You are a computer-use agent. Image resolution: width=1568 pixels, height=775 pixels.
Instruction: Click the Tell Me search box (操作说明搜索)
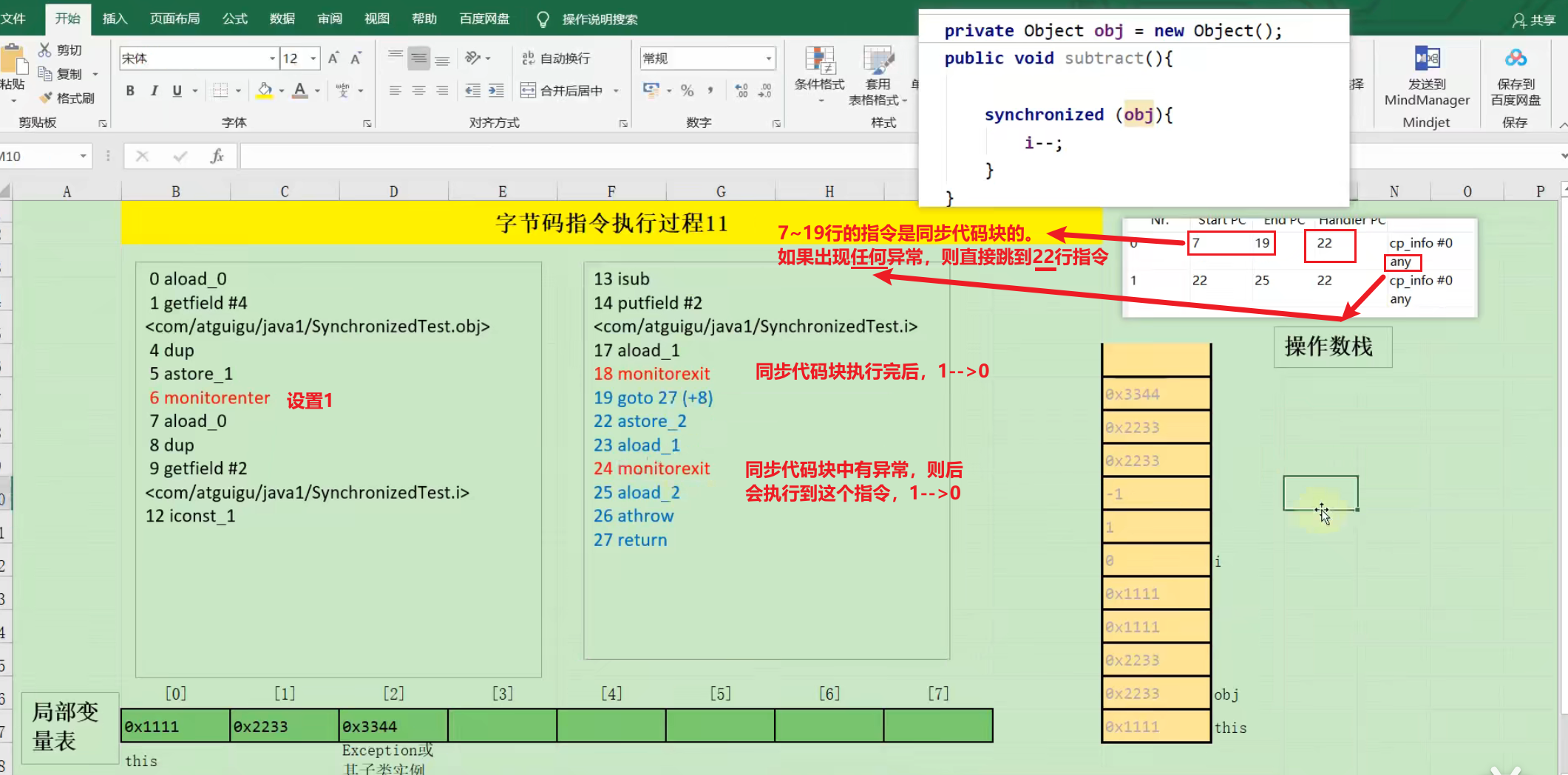600,19
